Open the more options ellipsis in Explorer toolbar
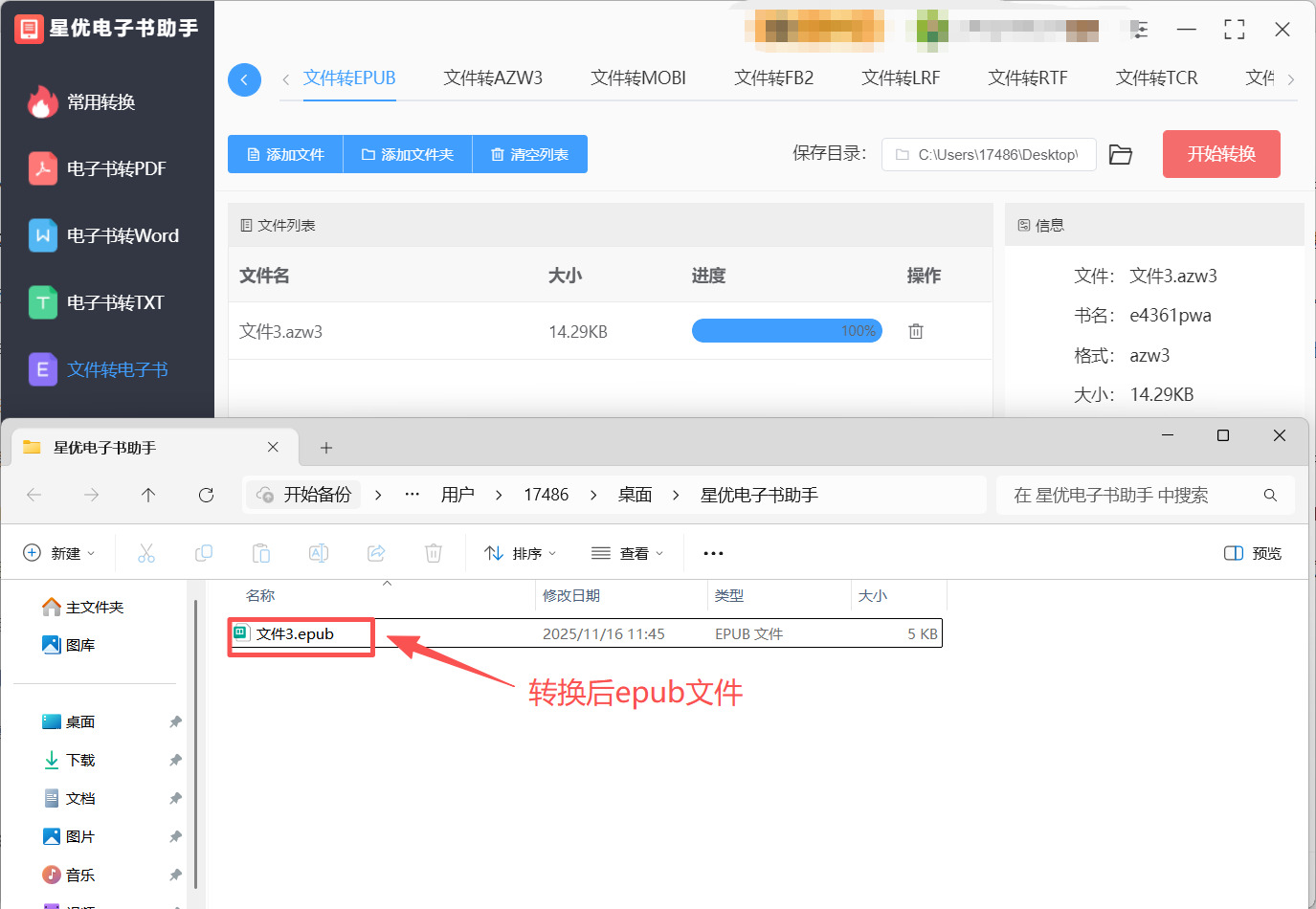1316x909 pixels. 713,553
